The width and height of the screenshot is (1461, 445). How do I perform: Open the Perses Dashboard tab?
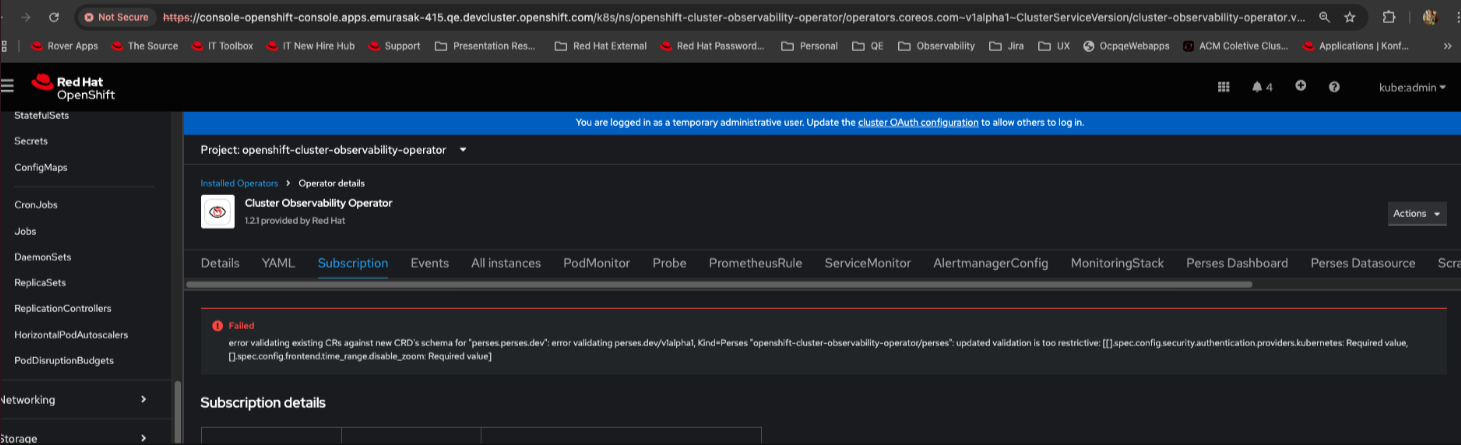tap(1237, 263)
